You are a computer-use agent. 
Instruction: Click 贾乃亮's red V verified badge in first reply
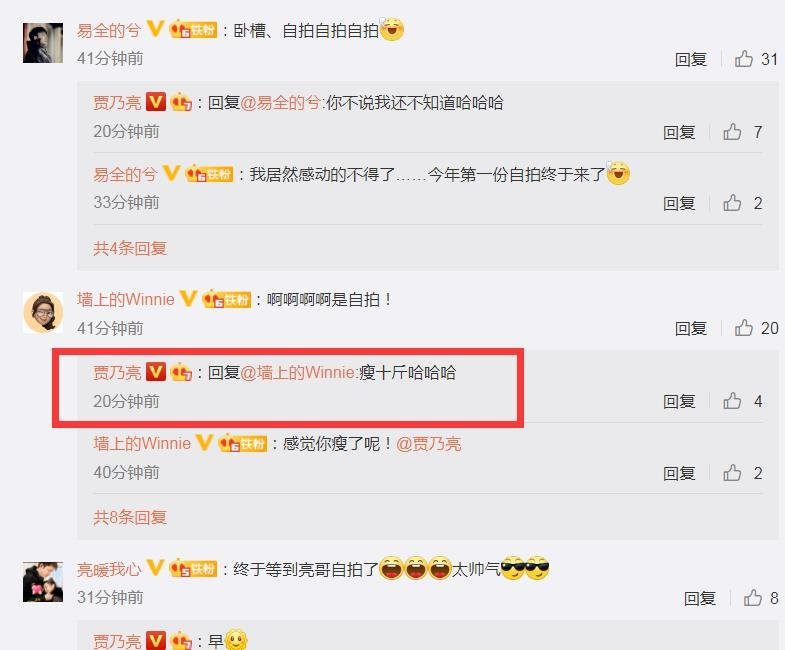(x=156, y=102)
